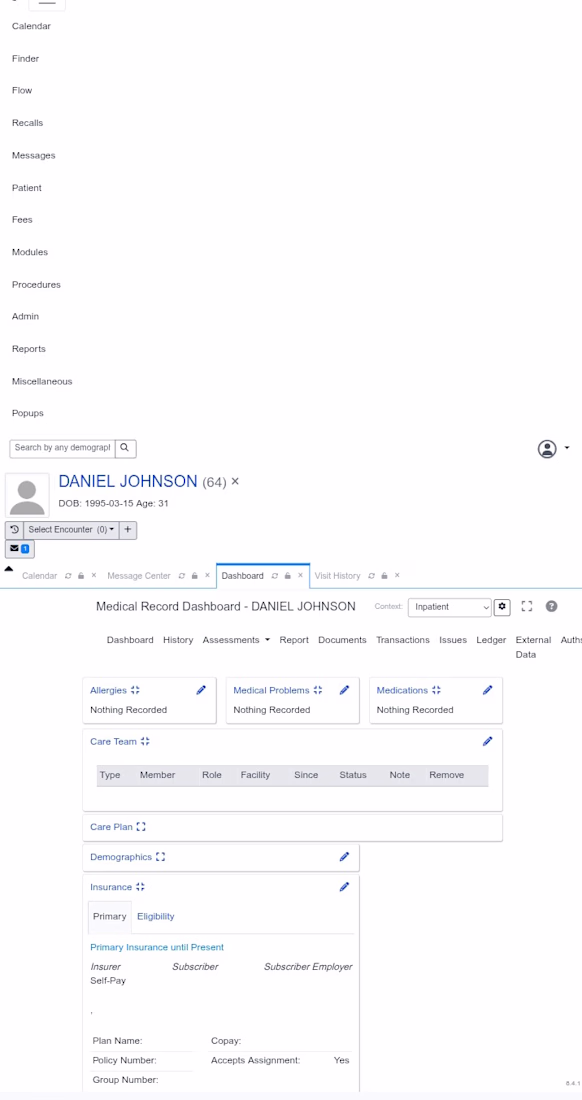Close the Visit History tab
Viewport: 582px width, 1100px height.
click(x=397, y=575)
